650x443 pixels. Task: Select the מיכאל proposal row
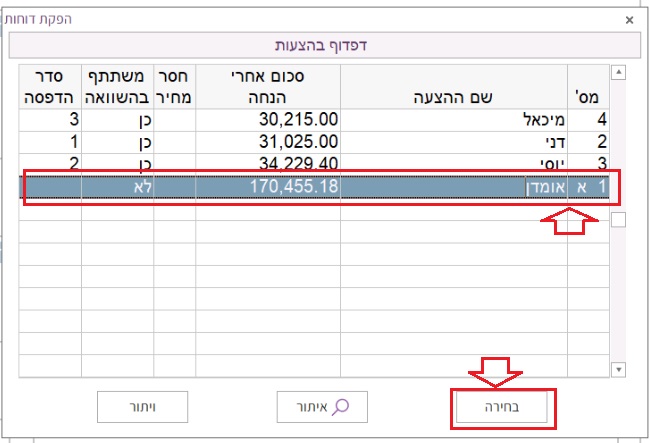454,120
